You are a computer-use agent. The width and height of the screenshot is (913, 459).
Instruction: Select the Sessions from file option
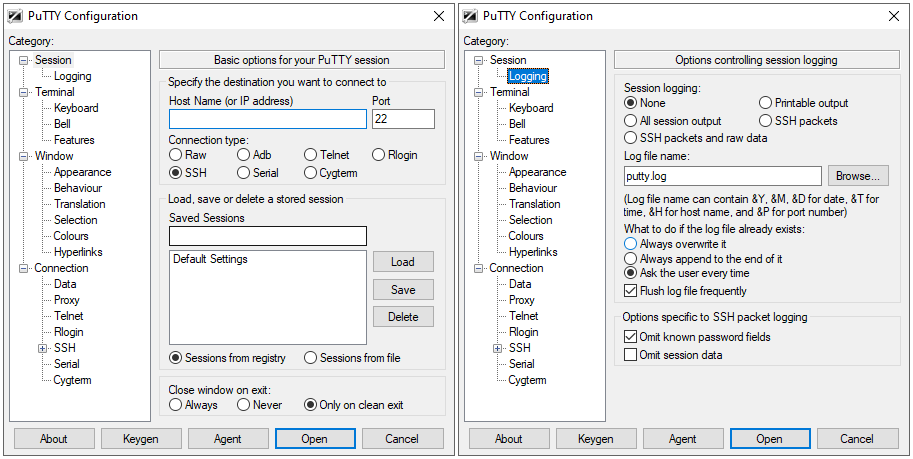352,358
